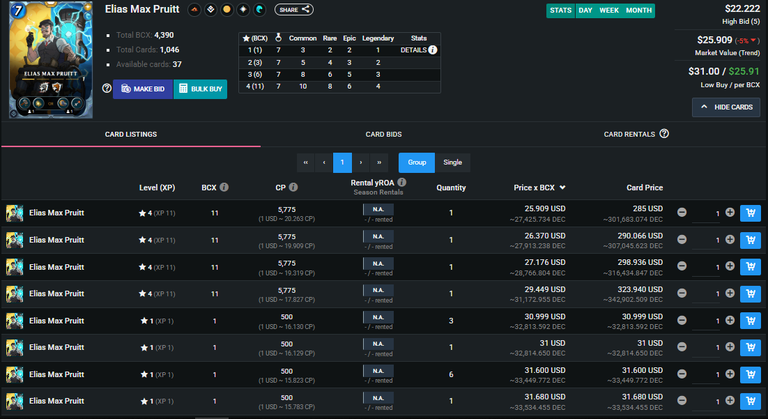Open the Card Rentals tab
The width and height of the screenshot is (768, 419).
click(629, 134)
